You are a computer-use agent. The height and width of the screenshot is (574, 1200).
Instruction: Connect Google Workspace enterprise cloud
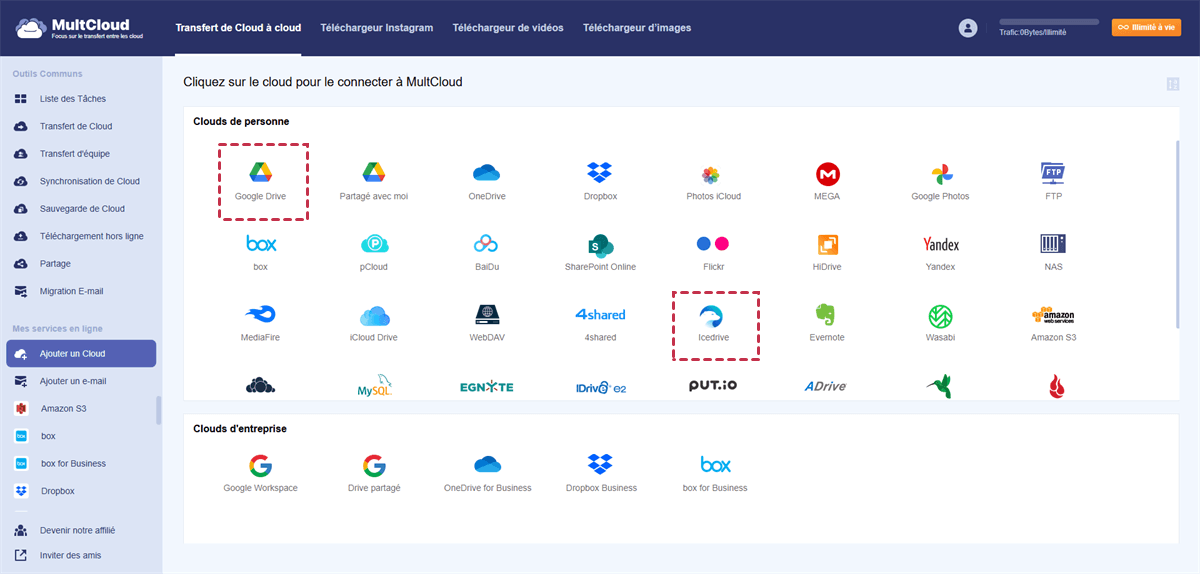(x=261, y=473)
